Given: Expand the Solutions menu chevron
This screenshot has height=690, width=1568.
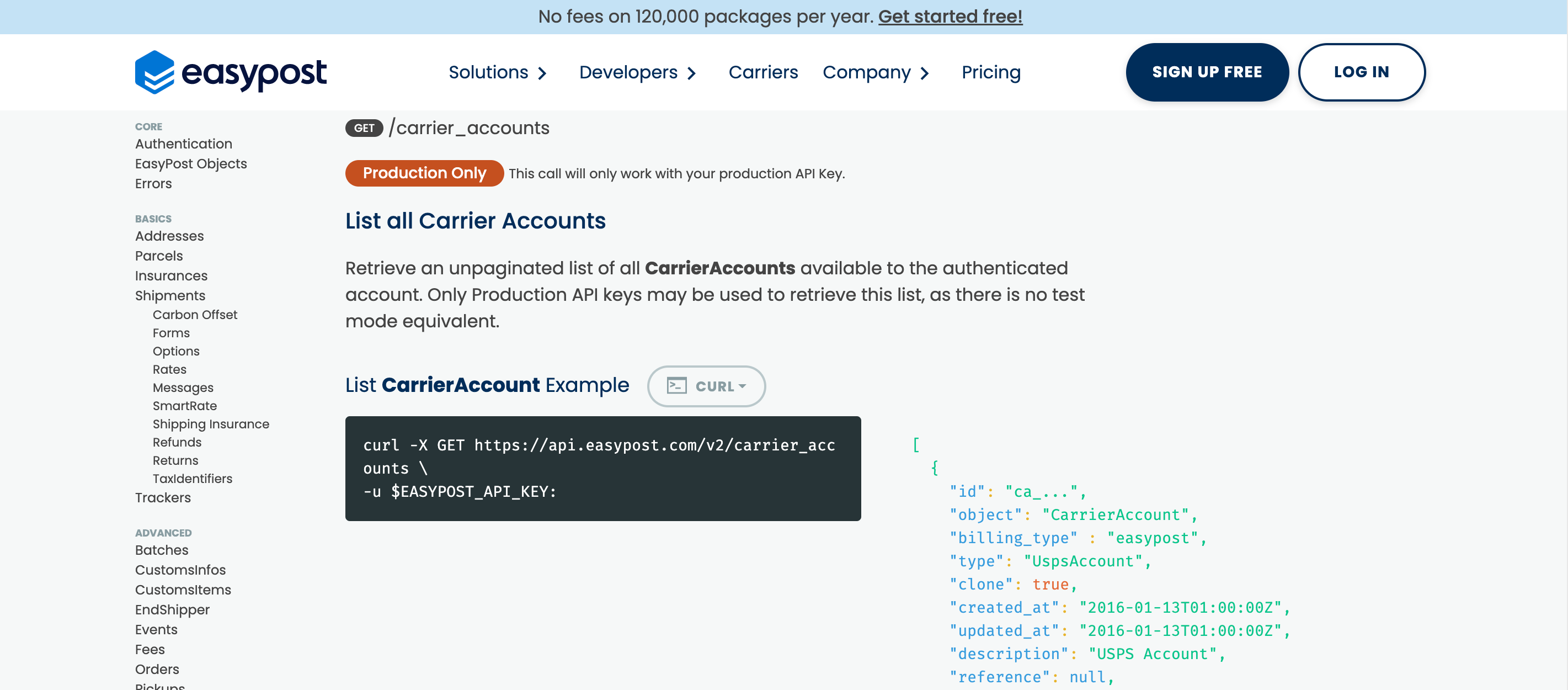Looking at the screenshot, I should pyautogui.click(x=542, y=73).
